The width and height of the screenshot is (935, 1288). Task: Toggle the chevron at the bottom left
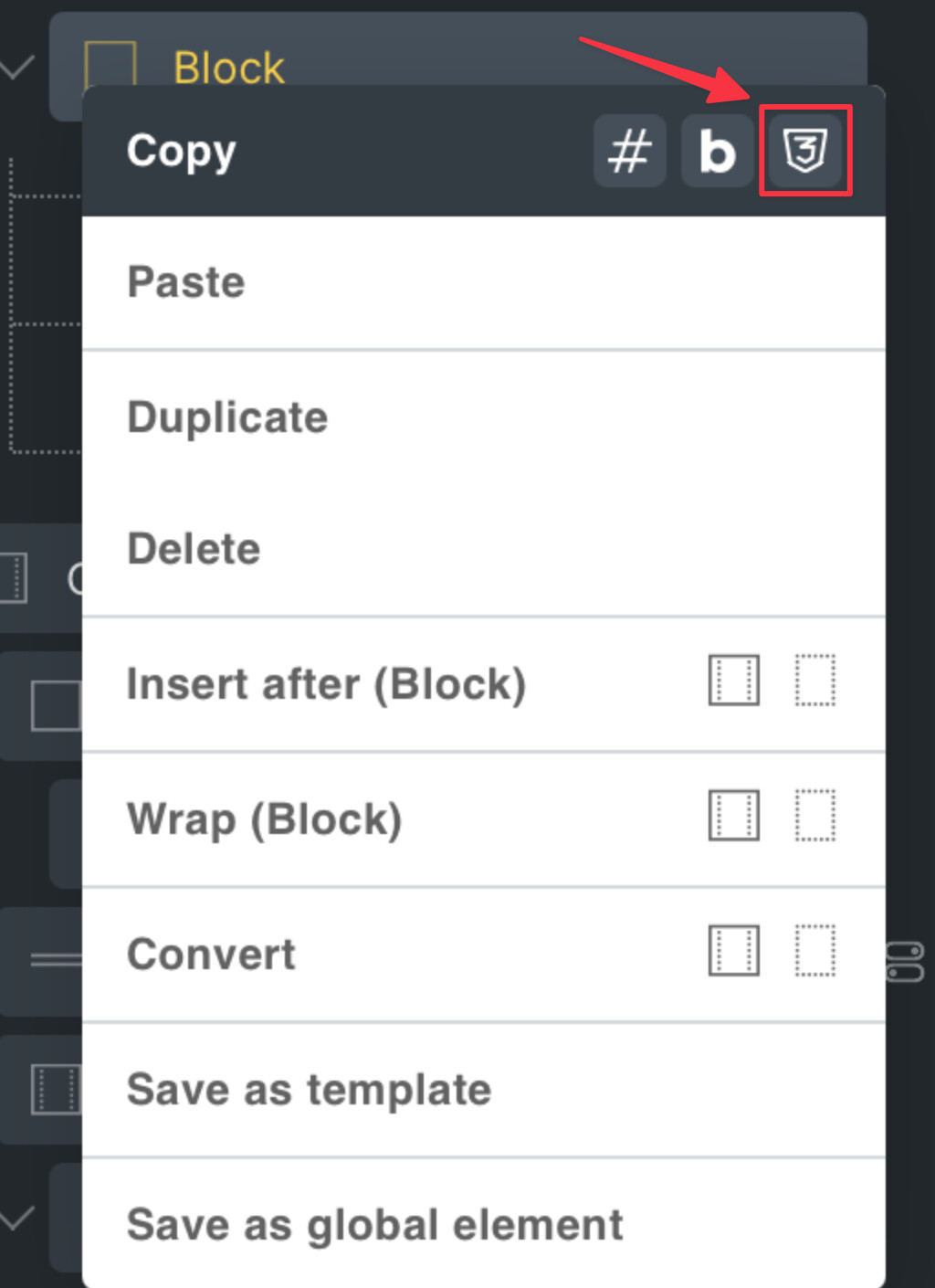pos(16,1218)
